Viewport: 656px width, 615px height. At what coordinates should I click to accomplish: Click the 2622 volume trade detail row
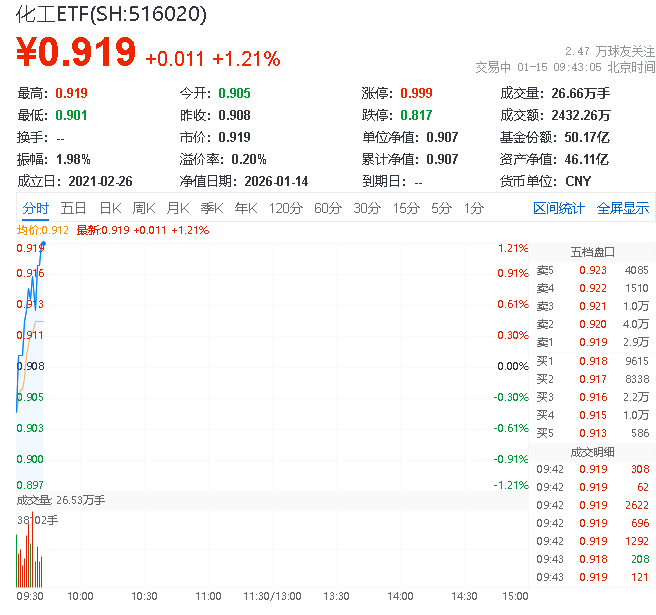point(592,505)
